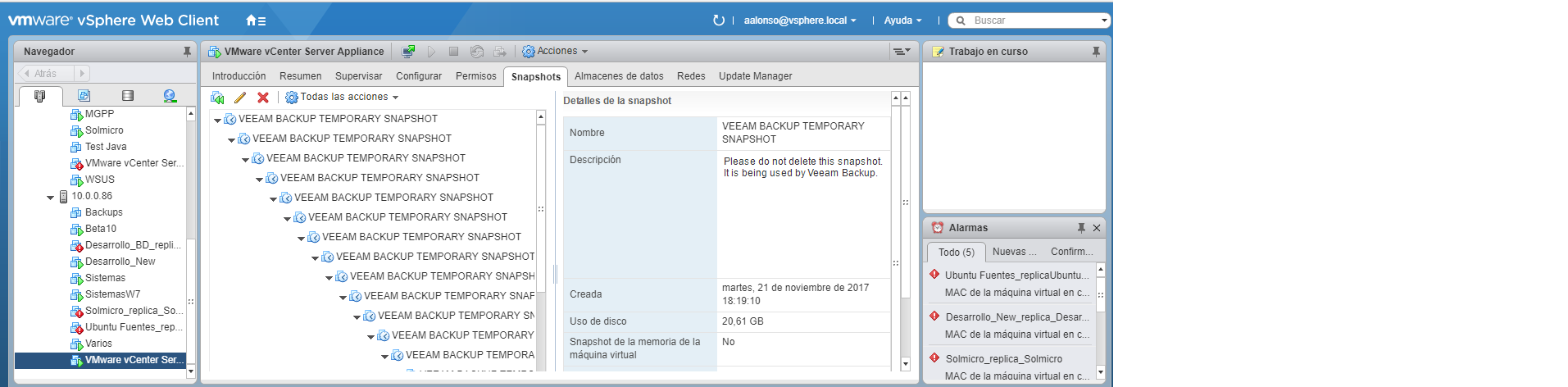Refresh the vSphere Web Client view
The height and width of the screenshot is (387, 1568).
tap(719, 20)
